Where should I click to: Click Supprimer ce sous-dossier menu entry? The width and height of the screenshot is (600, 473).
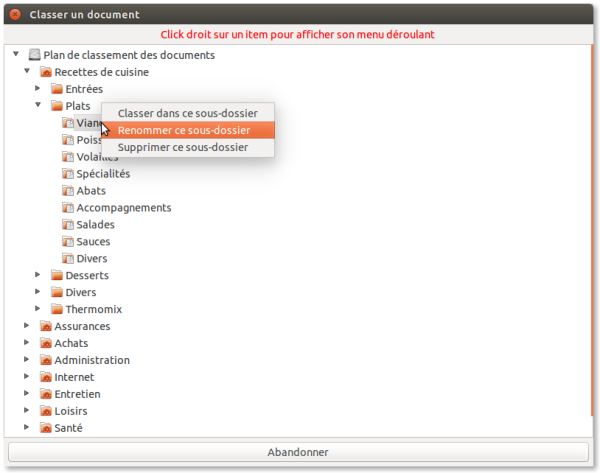pyautogui.click(x=182, y=147)
